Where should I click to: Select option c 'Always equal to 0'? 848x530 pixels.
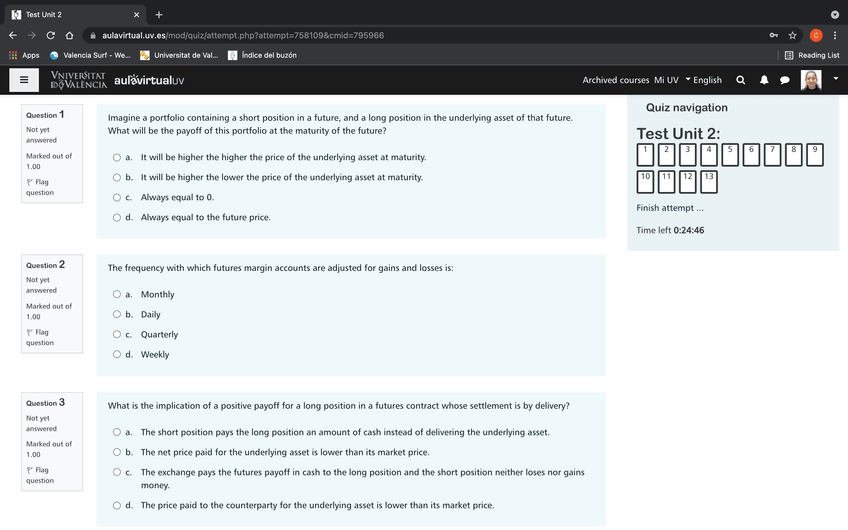(117, 197)
